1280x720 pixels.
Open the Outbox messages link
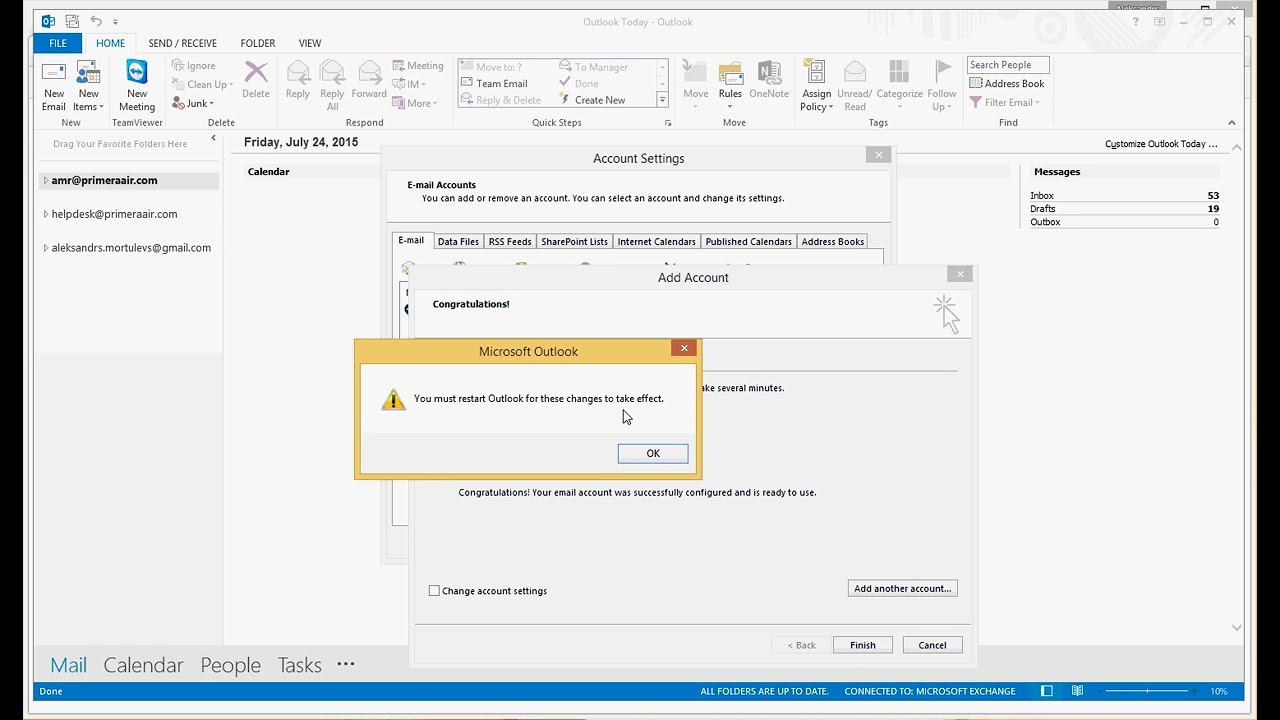(1045, 222)
